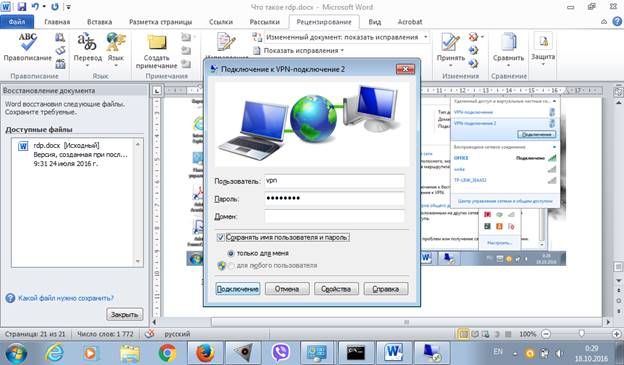Click the zoom slider in status bar
Image resolution: width=624 pixels, height=365 pixels.
point(581,334)
